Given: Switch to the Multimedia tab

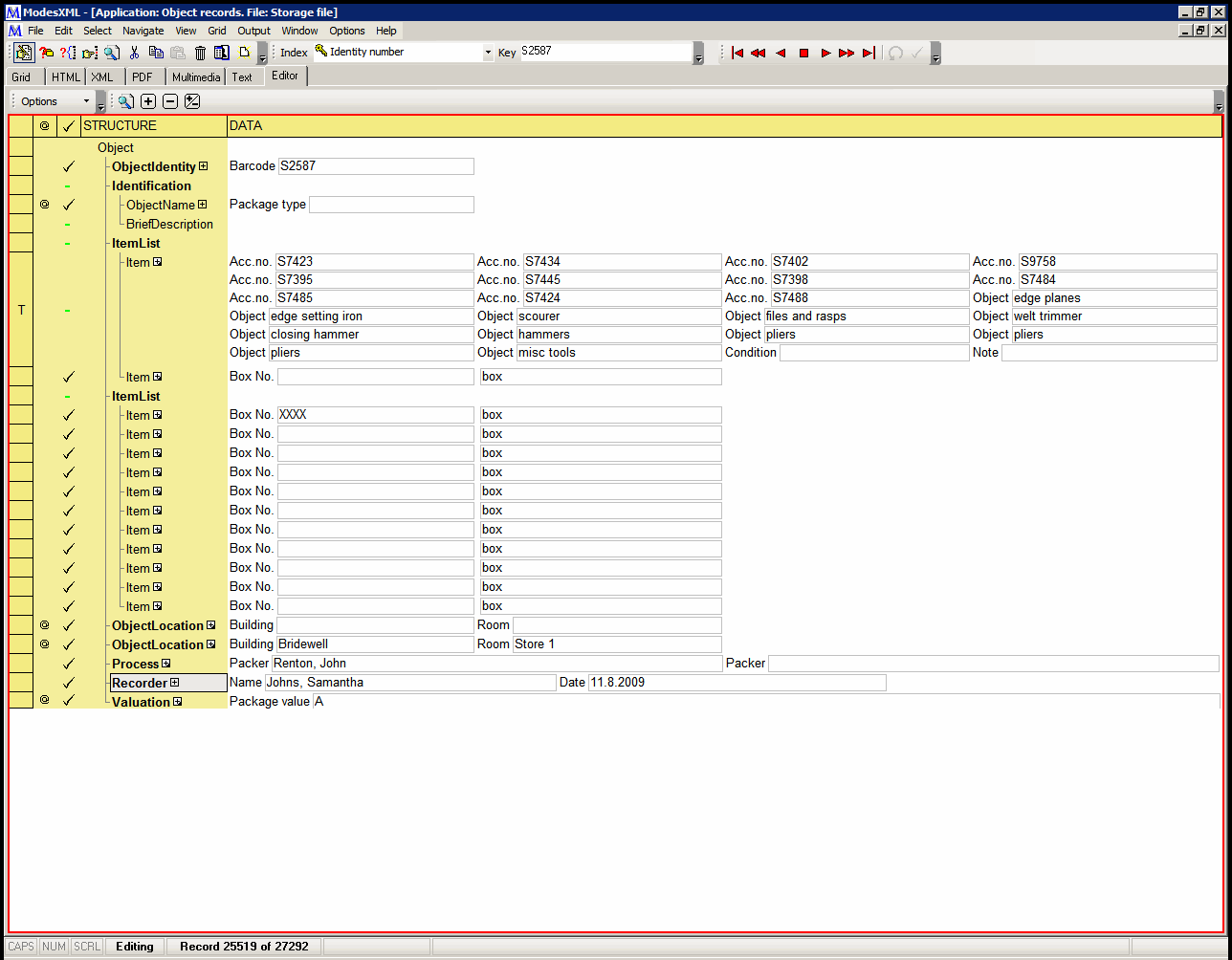Looking at the screenshot, I should [196, 77].
